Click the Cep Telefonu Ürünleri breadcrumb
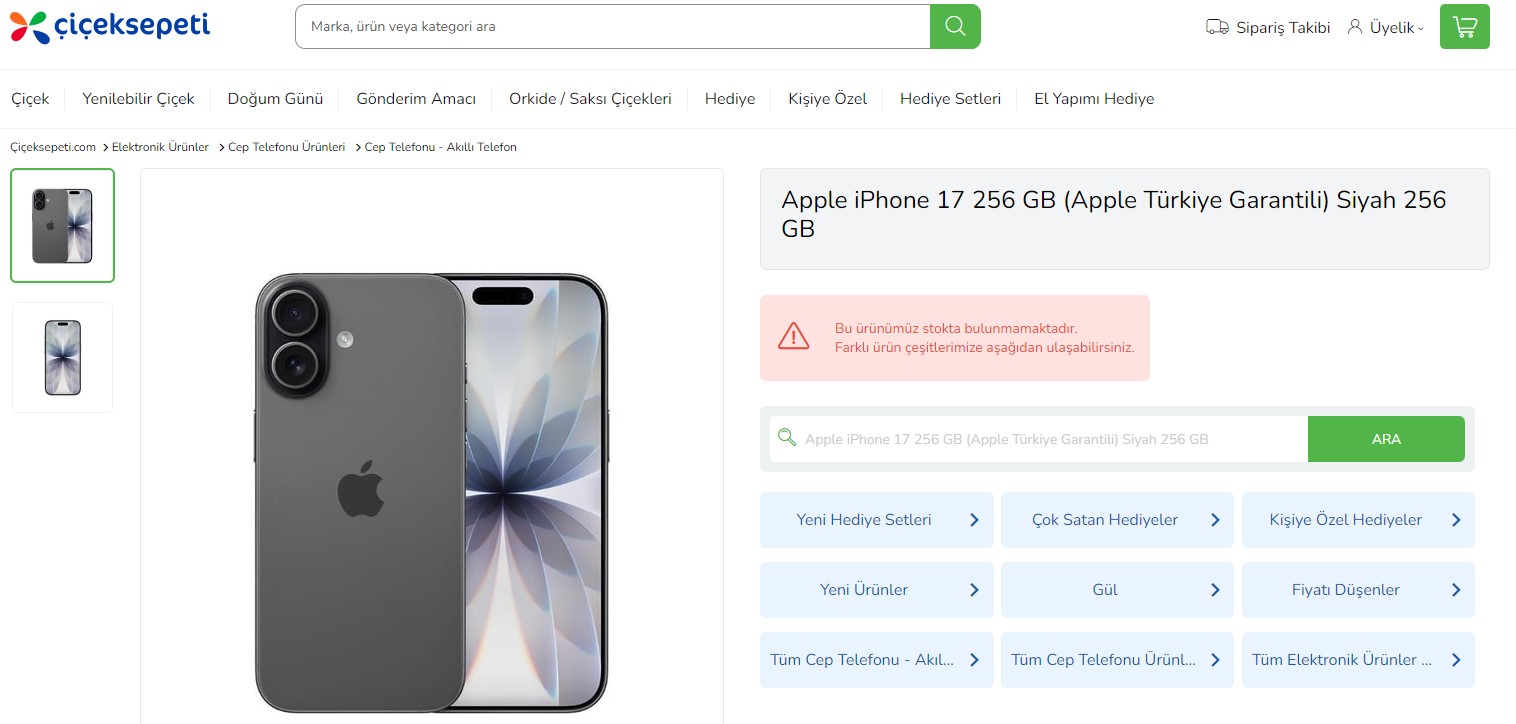Image resolution: width=1516 pixels, height=724 pixels. pyautogui.click(x=286, y=147)
